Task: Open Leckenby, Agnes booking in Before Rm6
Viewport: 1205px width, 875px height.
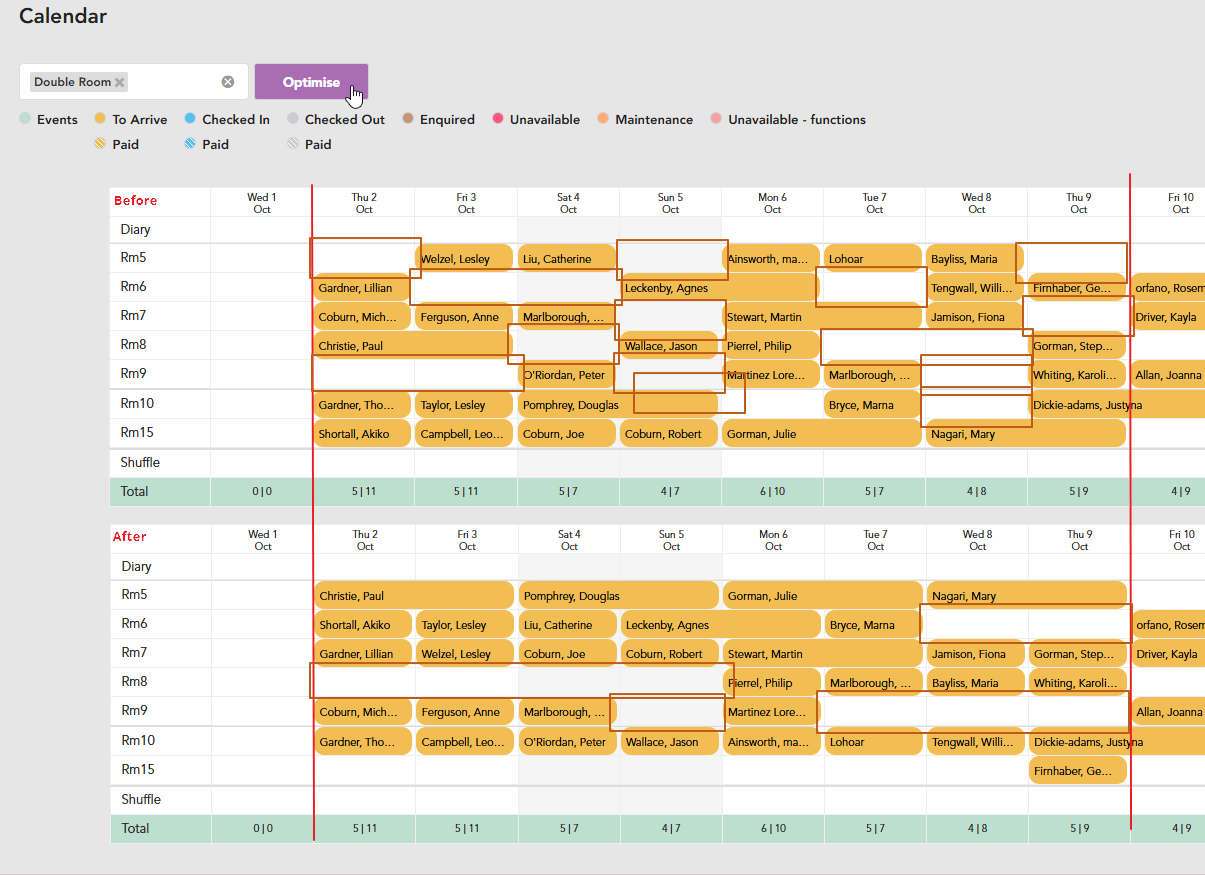Action: click(x=720, y=288)
